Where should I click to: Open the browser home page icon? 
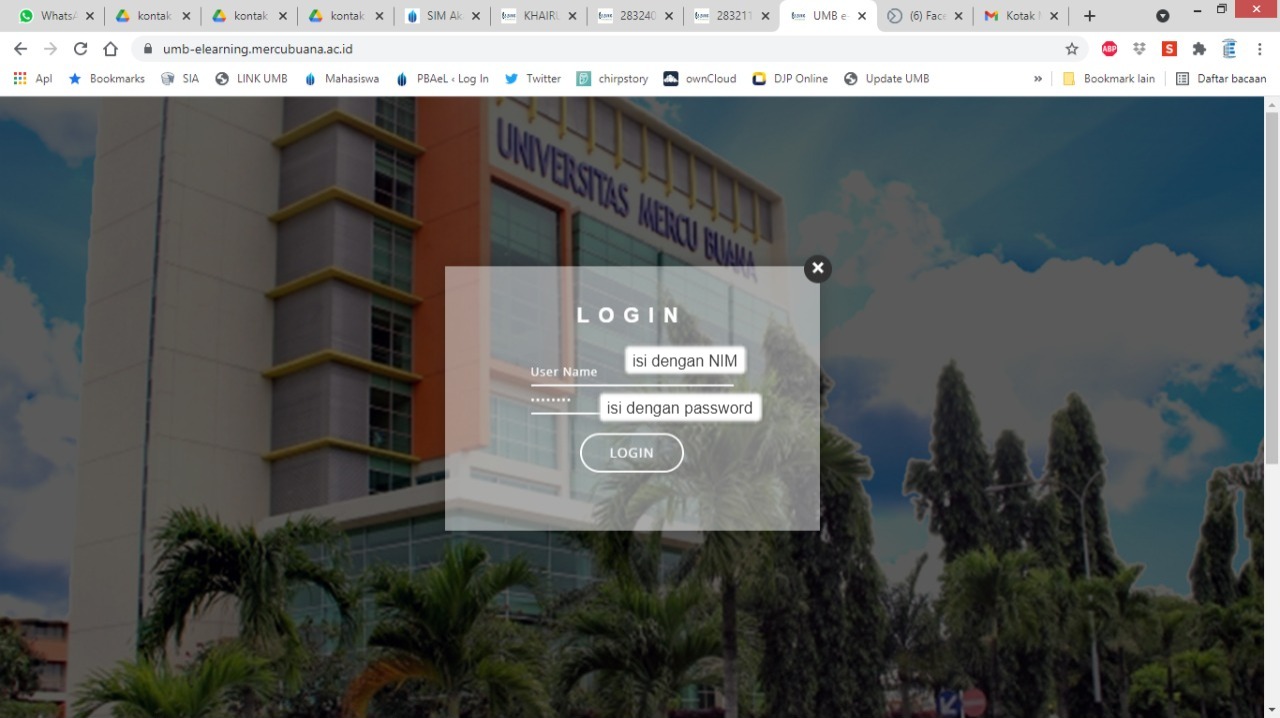pos(110,48)
